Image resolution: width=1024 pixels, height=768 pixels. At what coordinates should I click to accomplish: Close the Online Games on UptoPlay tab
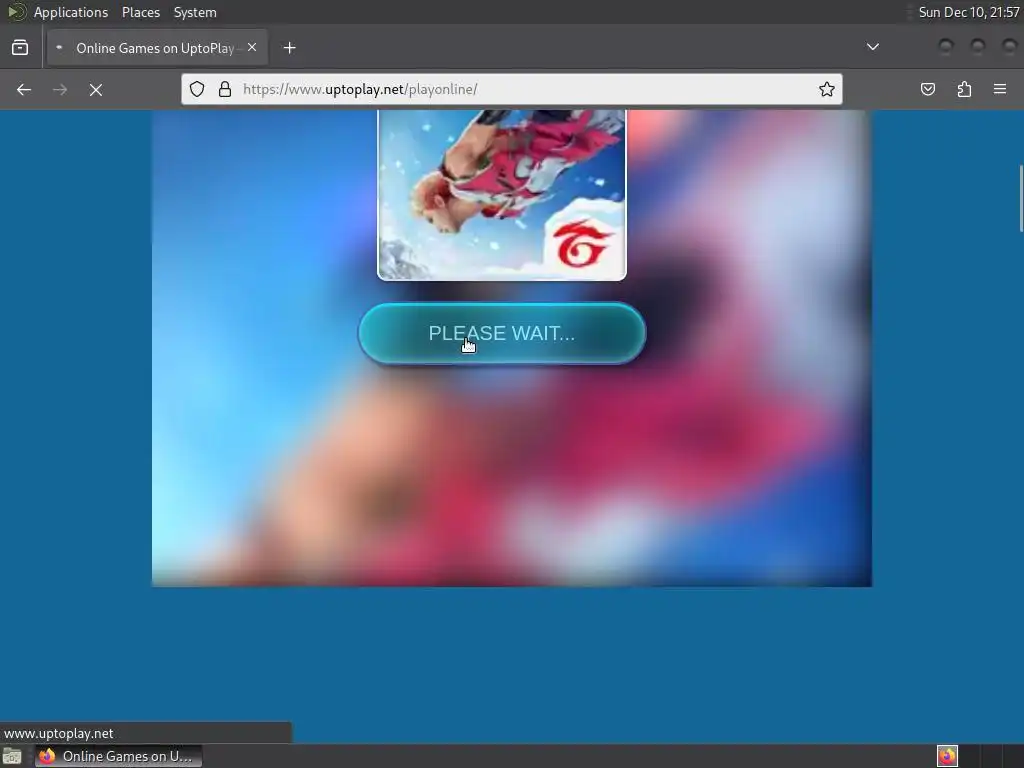[252, 48]
